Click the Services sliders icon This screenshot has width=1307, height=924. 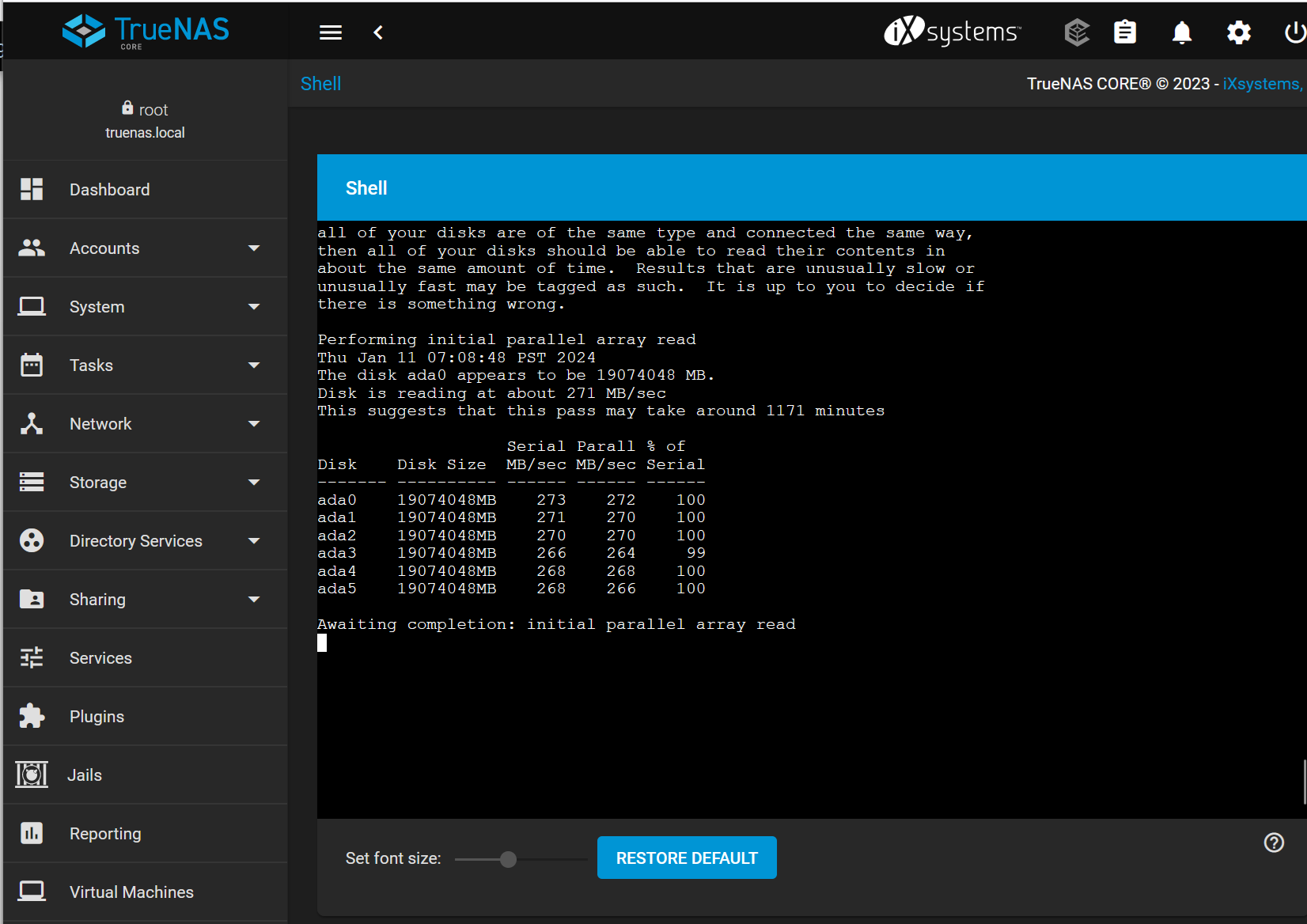pos(32,657)
